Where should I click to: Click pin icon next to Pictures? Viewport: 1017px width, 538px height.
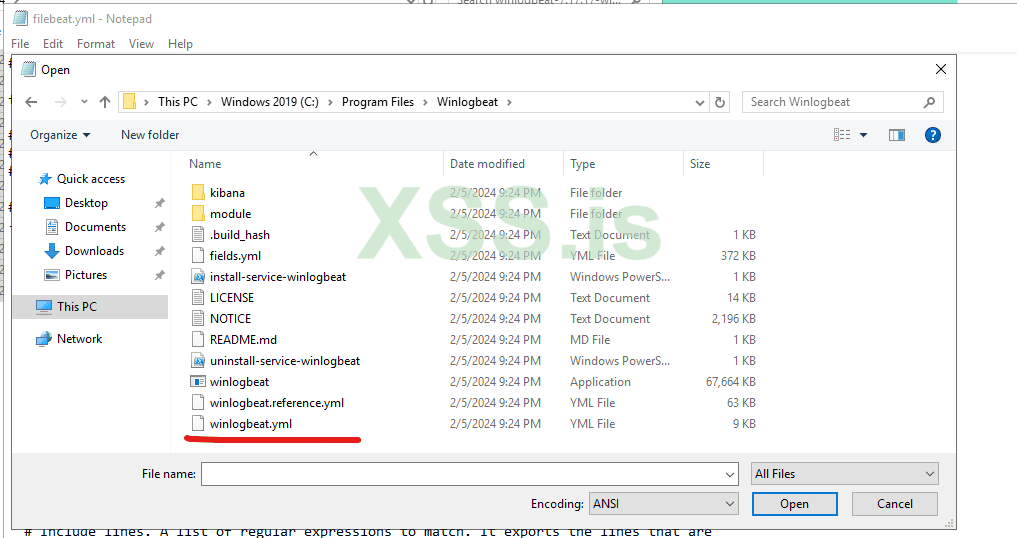pyautogui.click(x=159, y=275)
